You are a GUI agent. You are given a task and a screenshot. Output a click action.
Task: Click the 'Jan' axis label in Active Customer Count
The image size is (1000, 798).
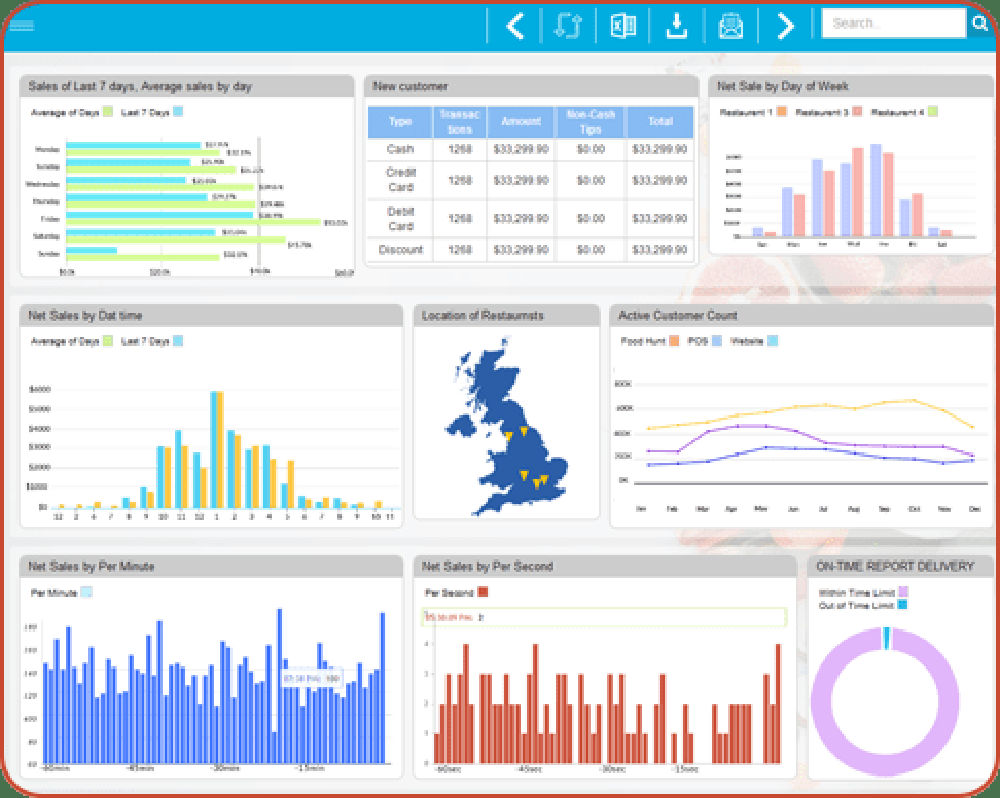click(x=641, y=508)
